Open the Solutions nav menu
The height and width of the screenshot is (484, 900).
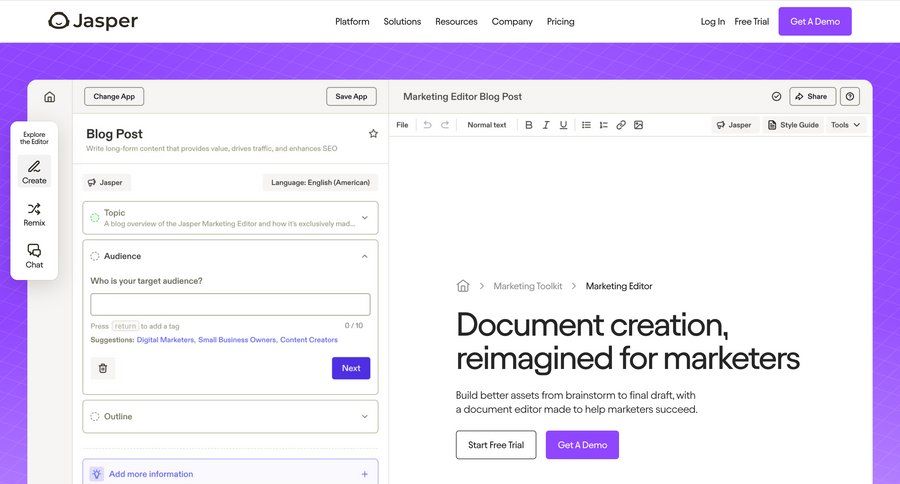coord(402,21)
